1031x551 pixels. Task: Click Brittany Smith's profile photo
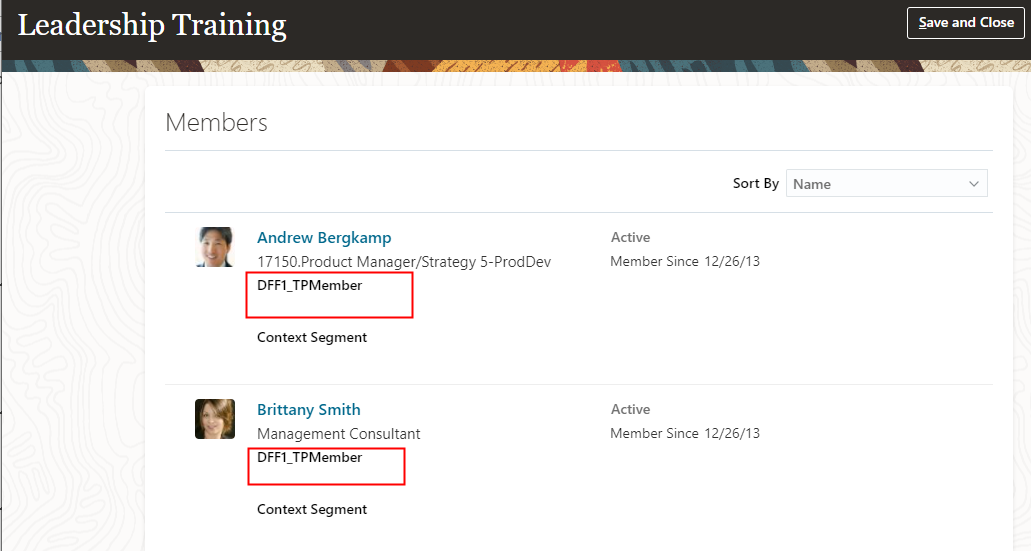[214, 419]
